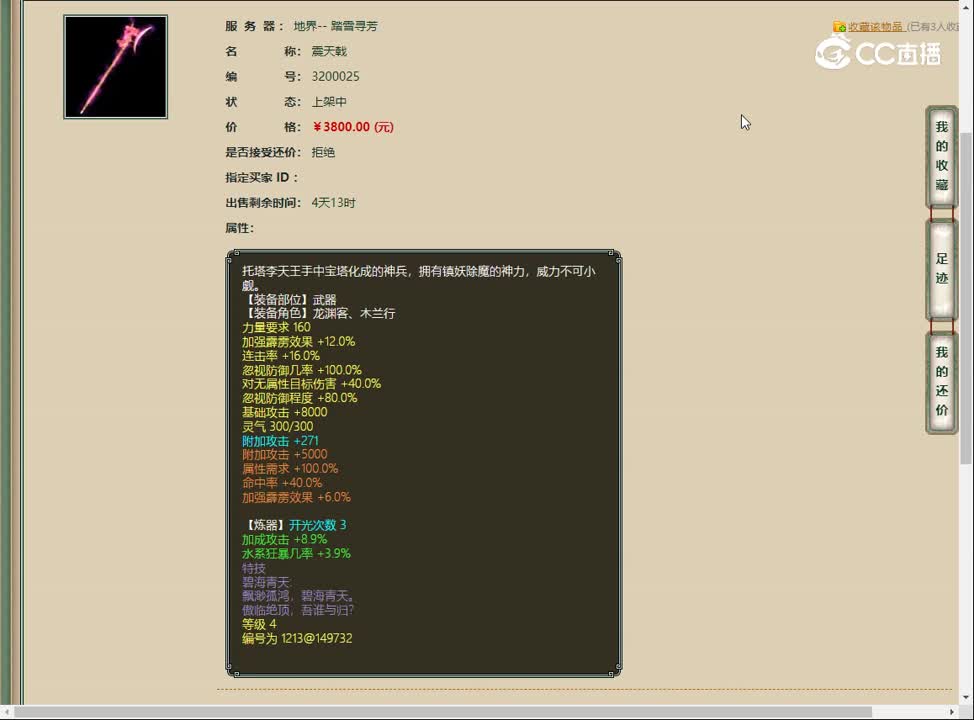Click the item number 3200025
The width and height of the screenshot is (974, 720).
click(336, 76)
